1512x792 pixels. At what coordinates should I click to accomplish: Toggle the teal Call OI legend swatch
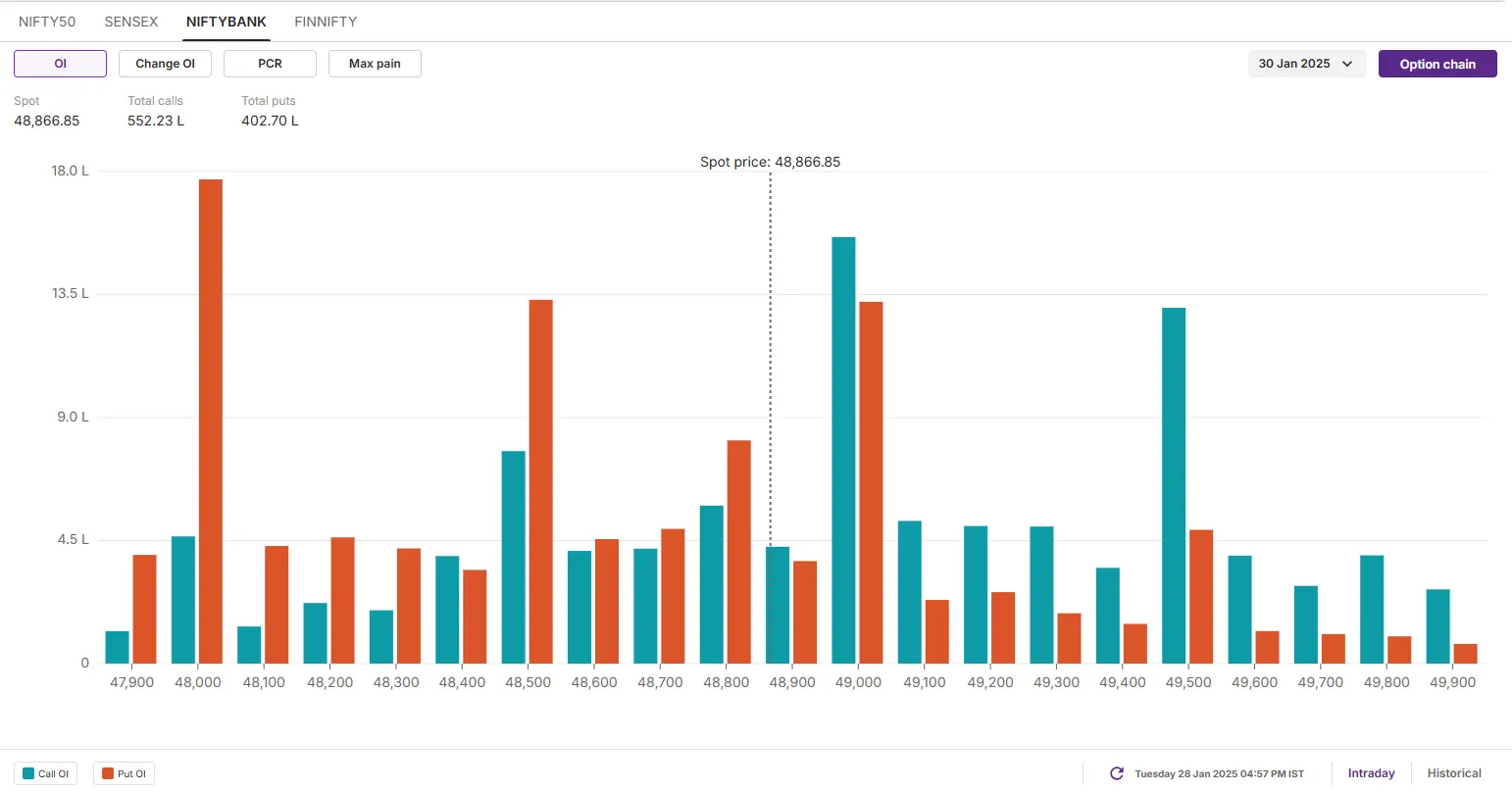pos(28,773)
